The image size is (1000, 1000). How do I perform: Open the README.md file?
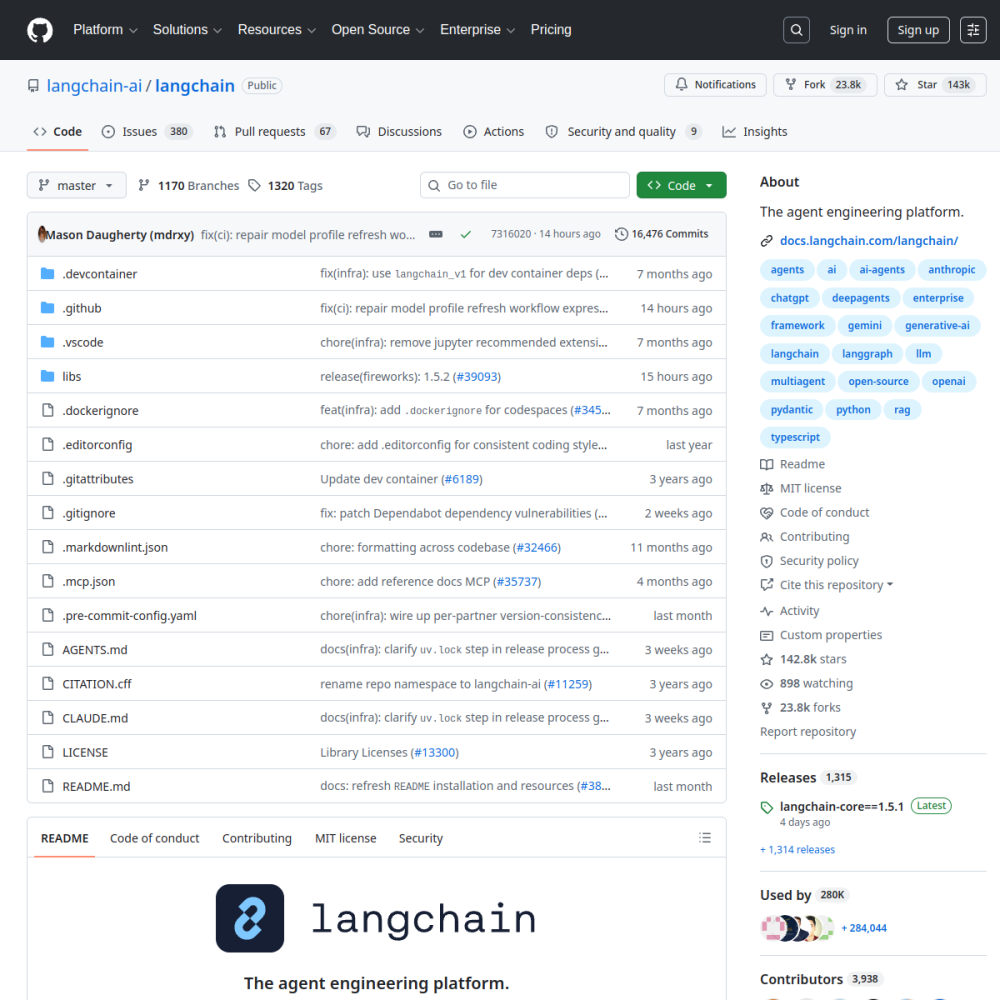96,786
